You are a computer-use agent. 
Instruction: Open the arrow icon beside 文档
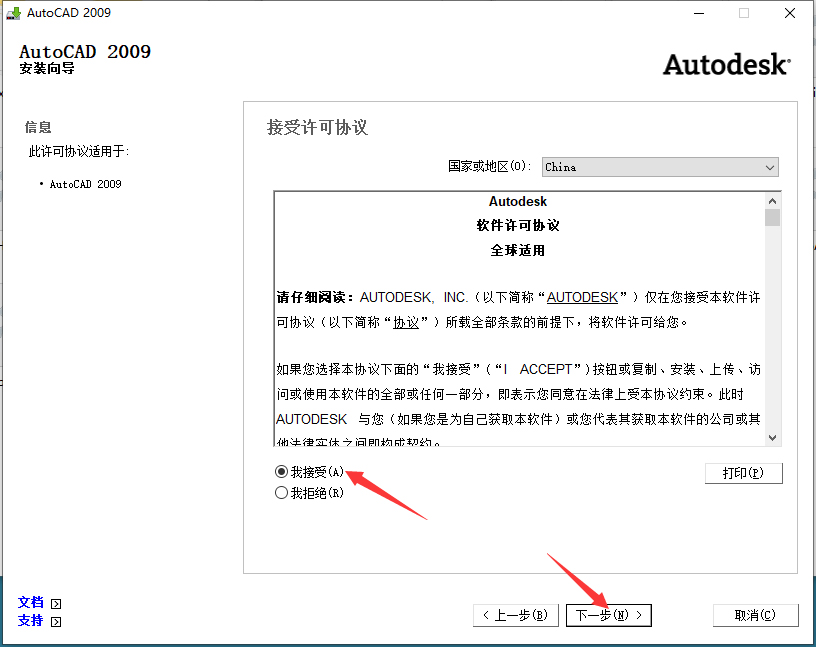click(56, 604)
